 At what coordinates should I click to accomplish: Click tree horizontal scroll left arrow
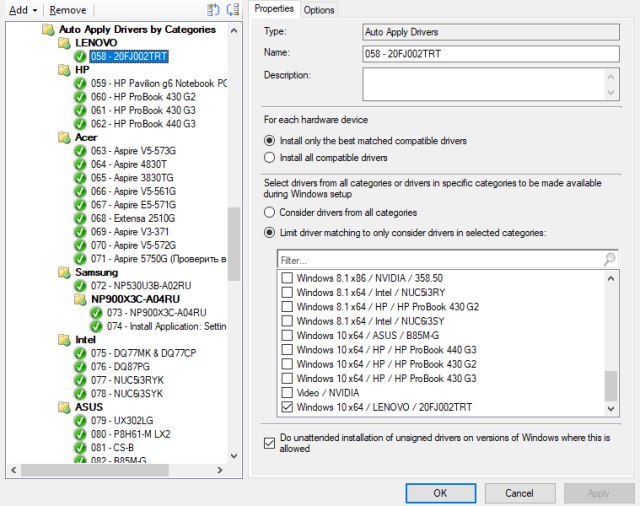[x=14, y=470]
